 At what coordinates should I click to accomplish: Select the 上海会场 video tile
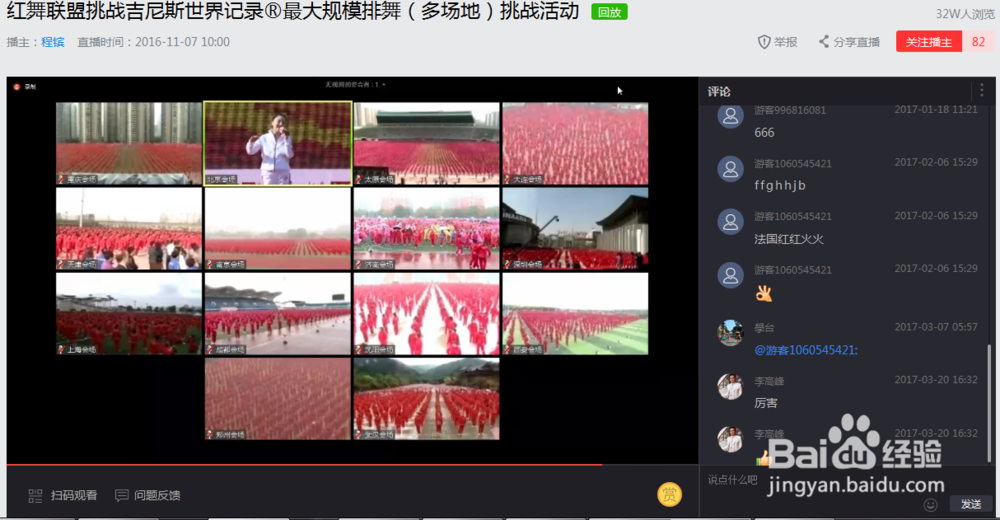pyautogui.click(x=129, y=314)
